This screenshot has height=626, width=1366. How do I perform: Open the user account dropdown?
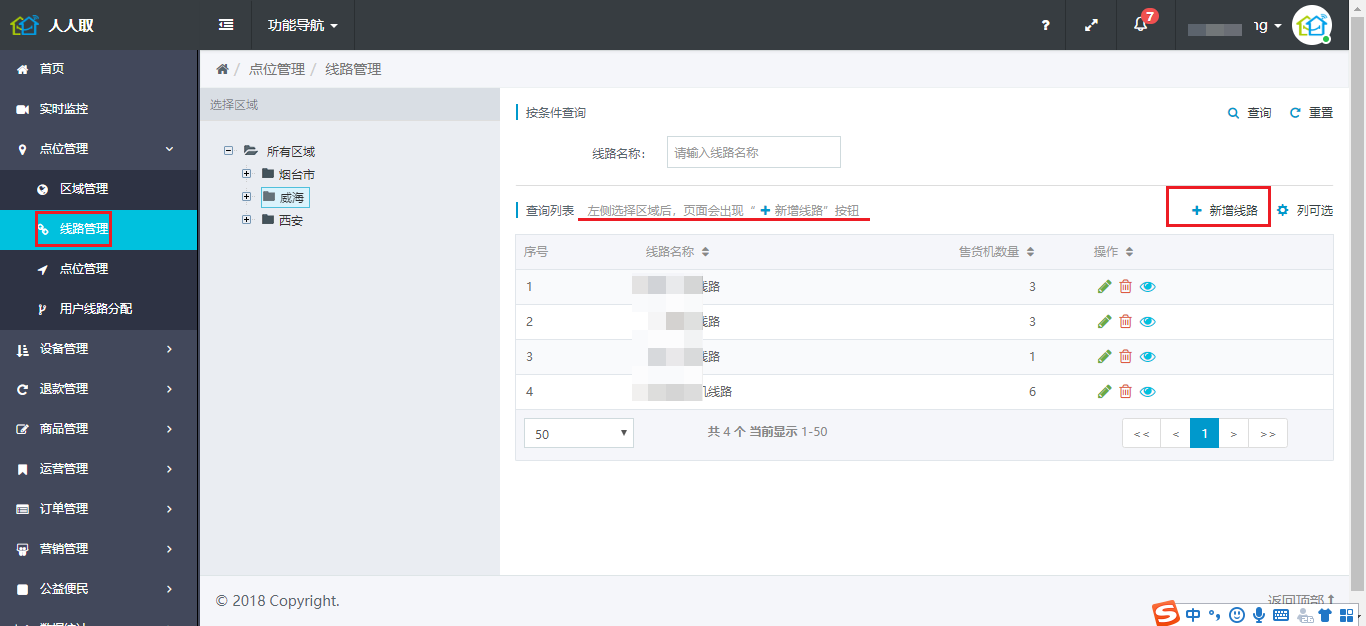click(1235, 25)
